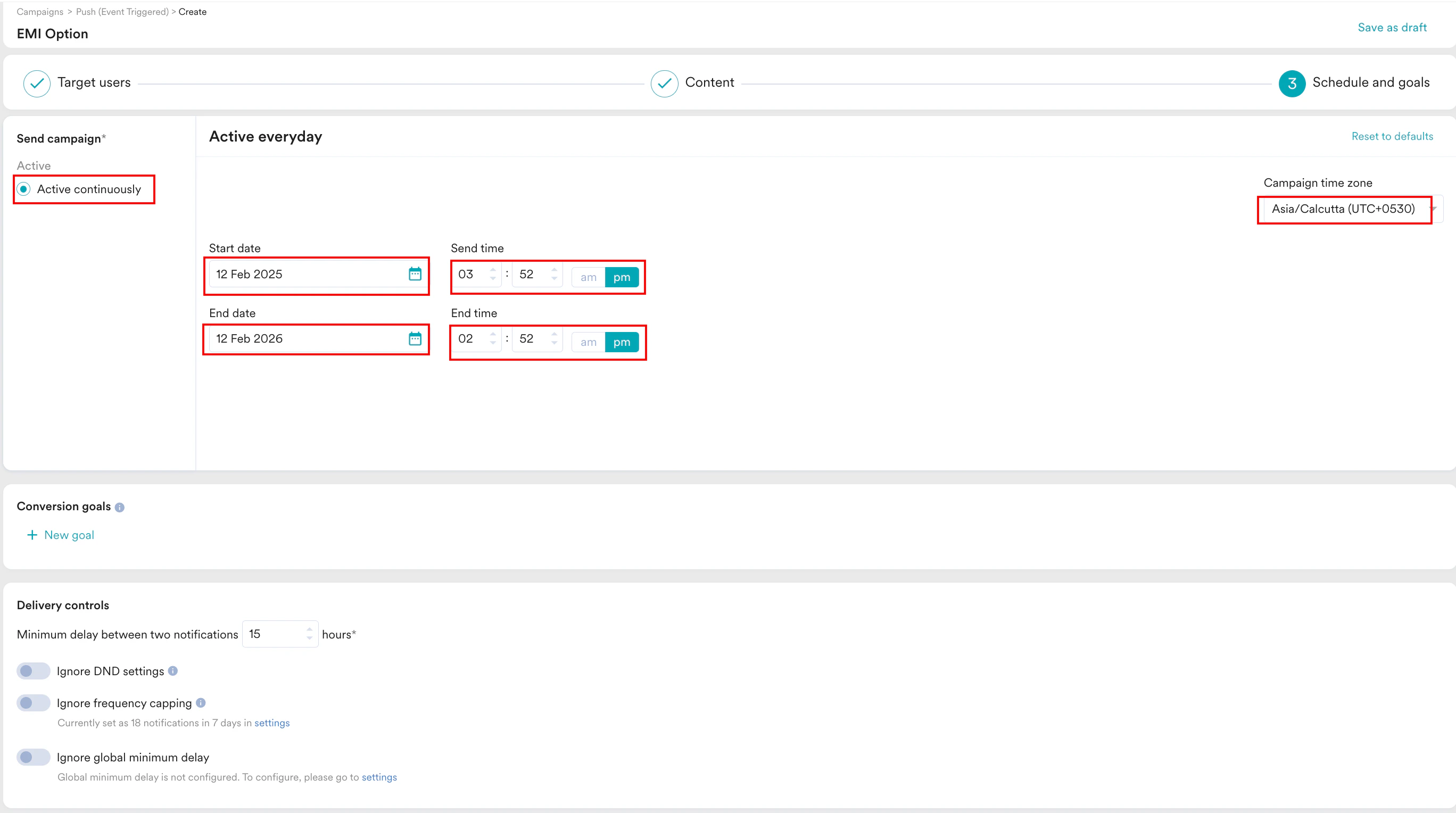This screenshot has height=813, width=1456.
Task: Click the minimum delay hours input field
Action: tap(275, 634)
